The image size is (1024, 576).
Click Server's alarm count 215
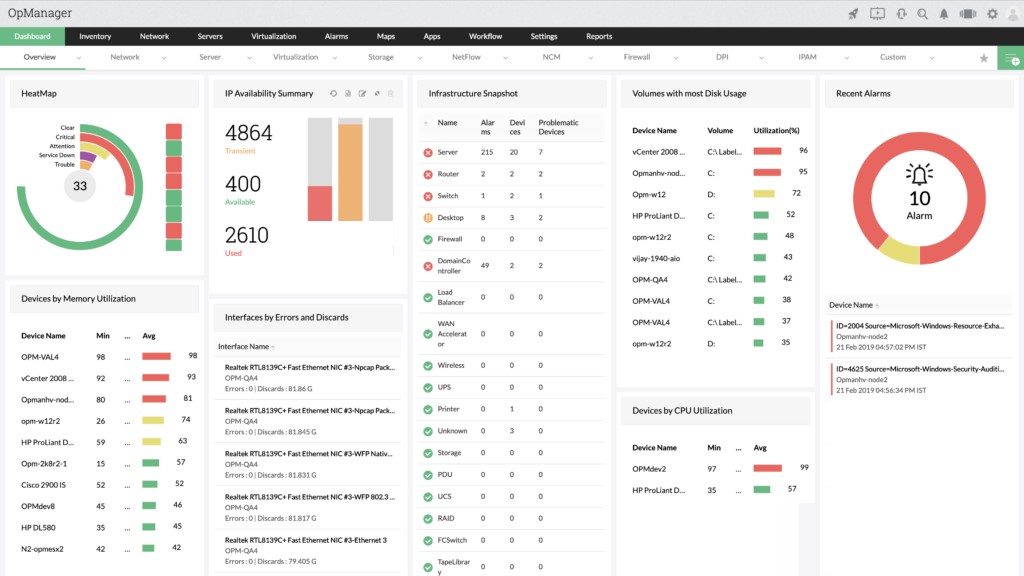487,152
